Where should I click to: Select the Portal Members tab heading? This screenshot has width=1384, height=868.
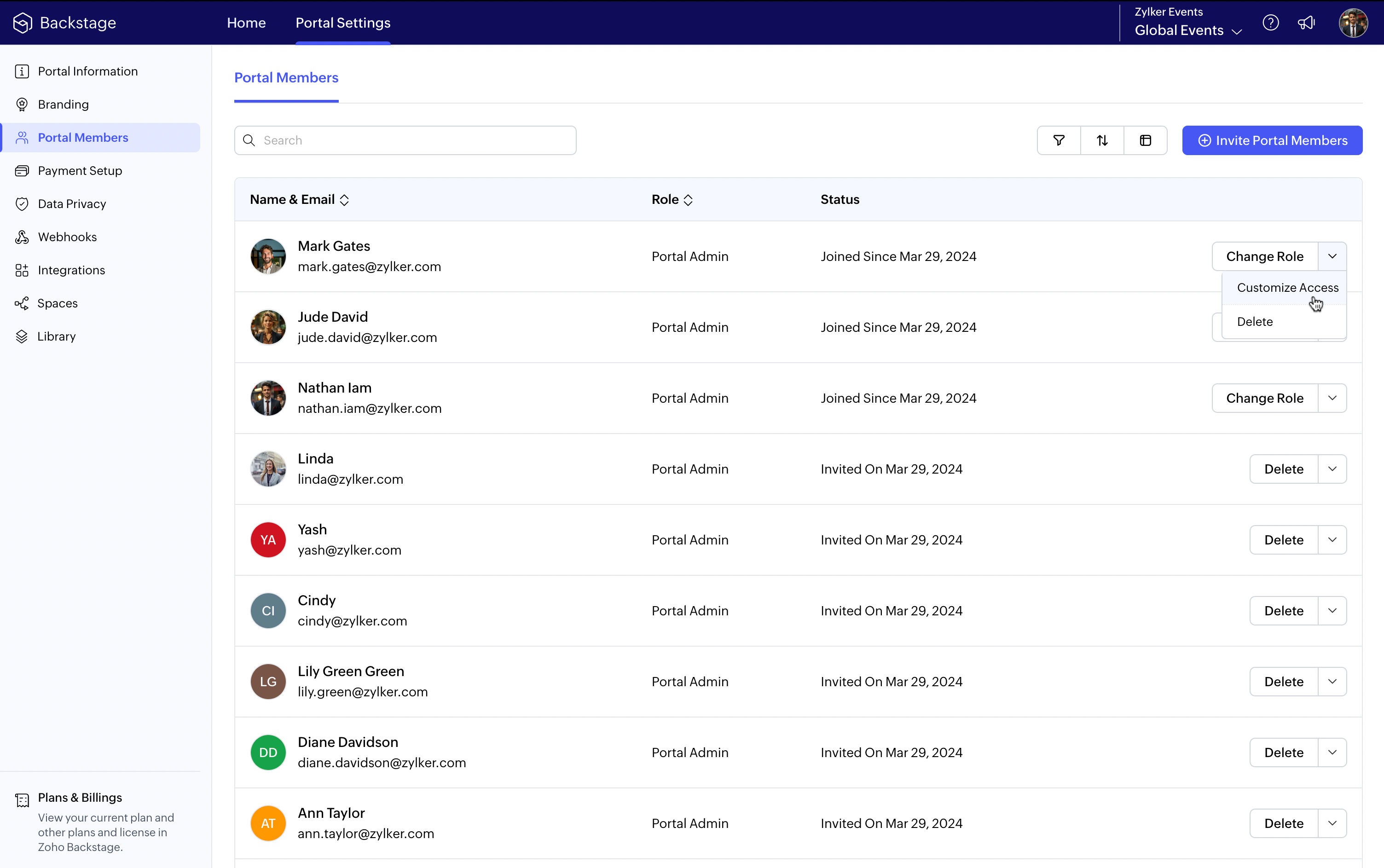click(x=286, y=77)
